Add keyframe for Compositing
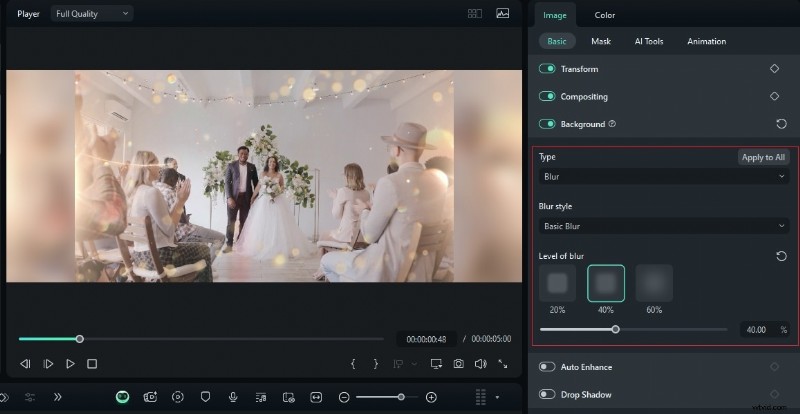800x414 pixels. [774, 96]
